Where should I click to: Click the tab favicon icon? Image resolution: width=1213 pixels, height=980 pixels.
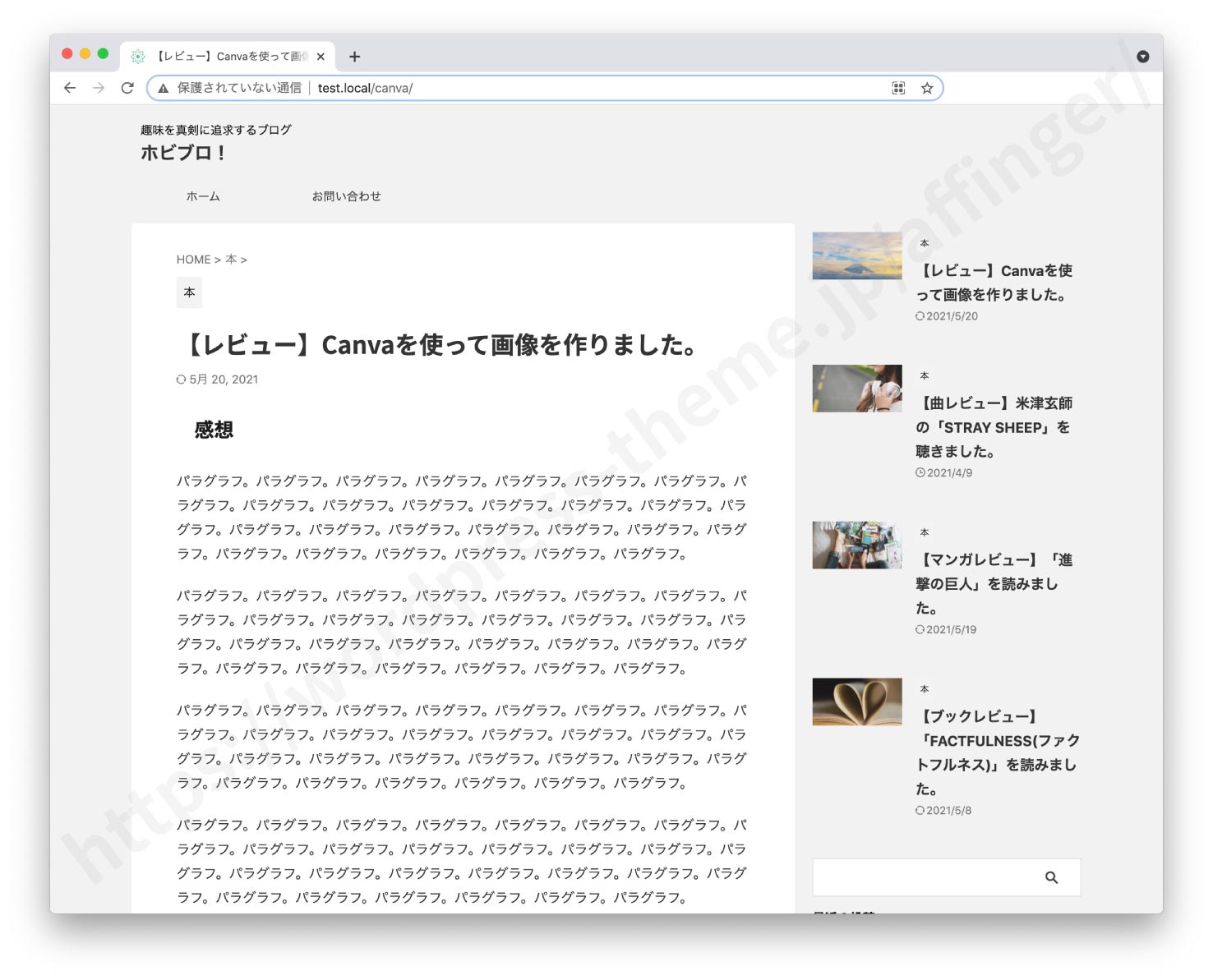coord(138,57)
